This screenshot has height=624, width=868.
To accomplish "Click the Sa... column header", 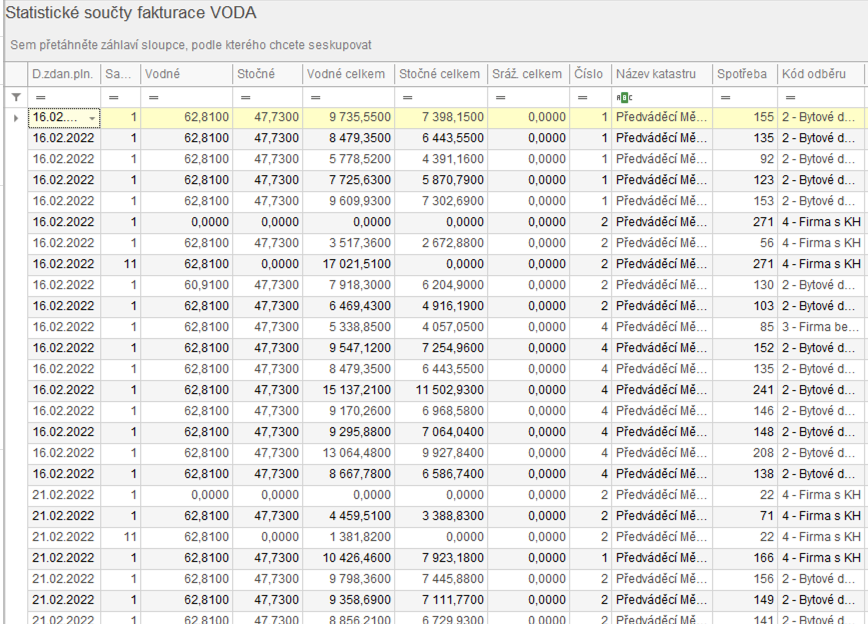I will (121, 74).
